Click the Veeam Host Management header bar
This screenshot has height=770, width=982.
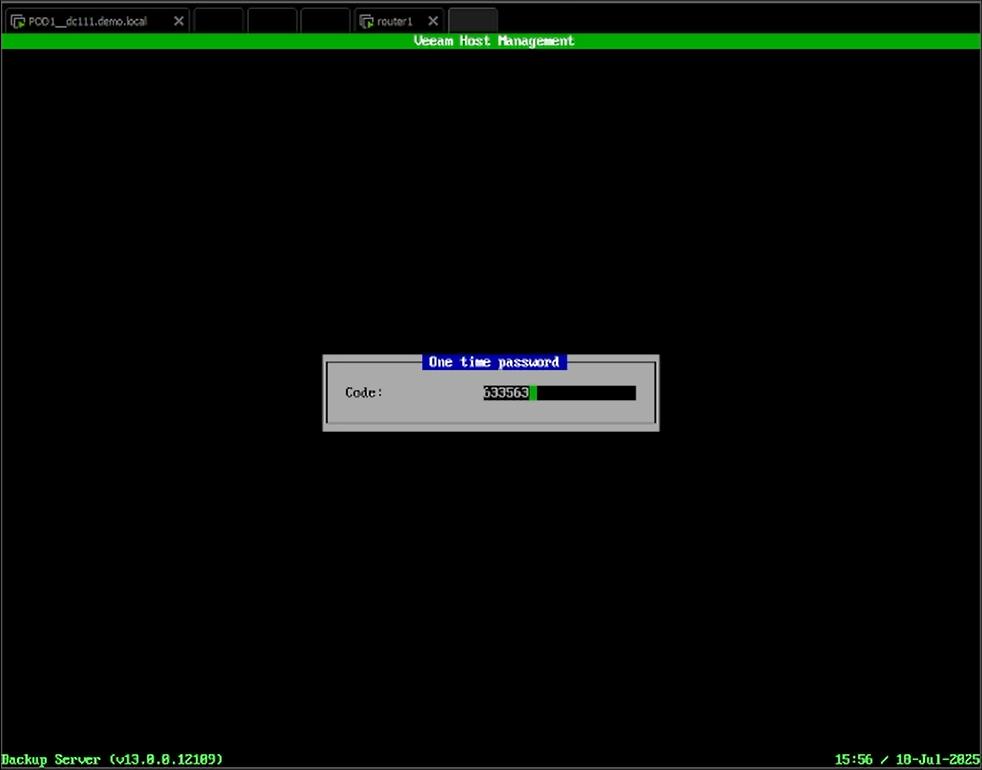click(494, 41)
